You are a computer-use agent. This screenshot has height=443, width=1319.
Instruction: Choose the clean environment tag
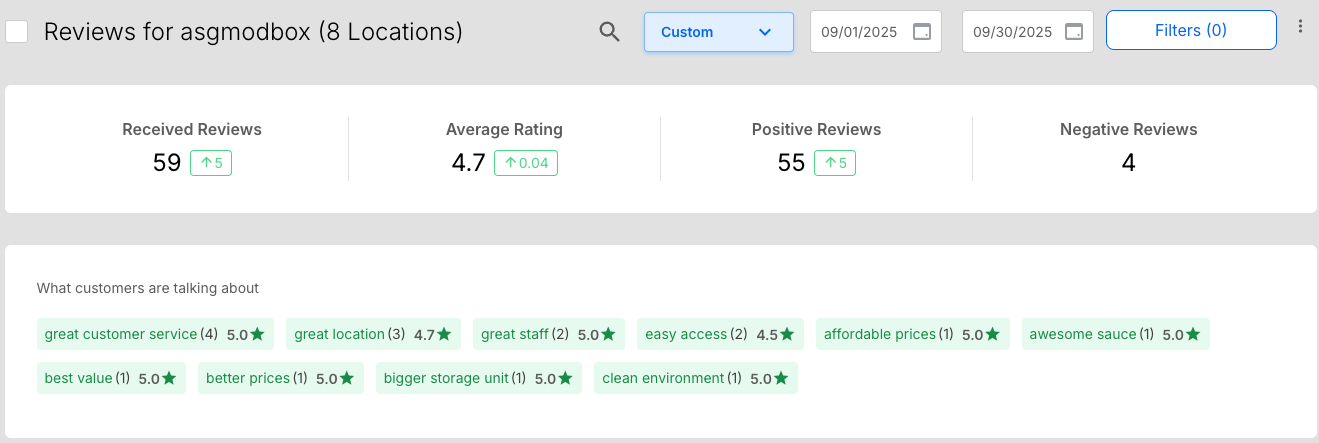(x=695, y=378)
